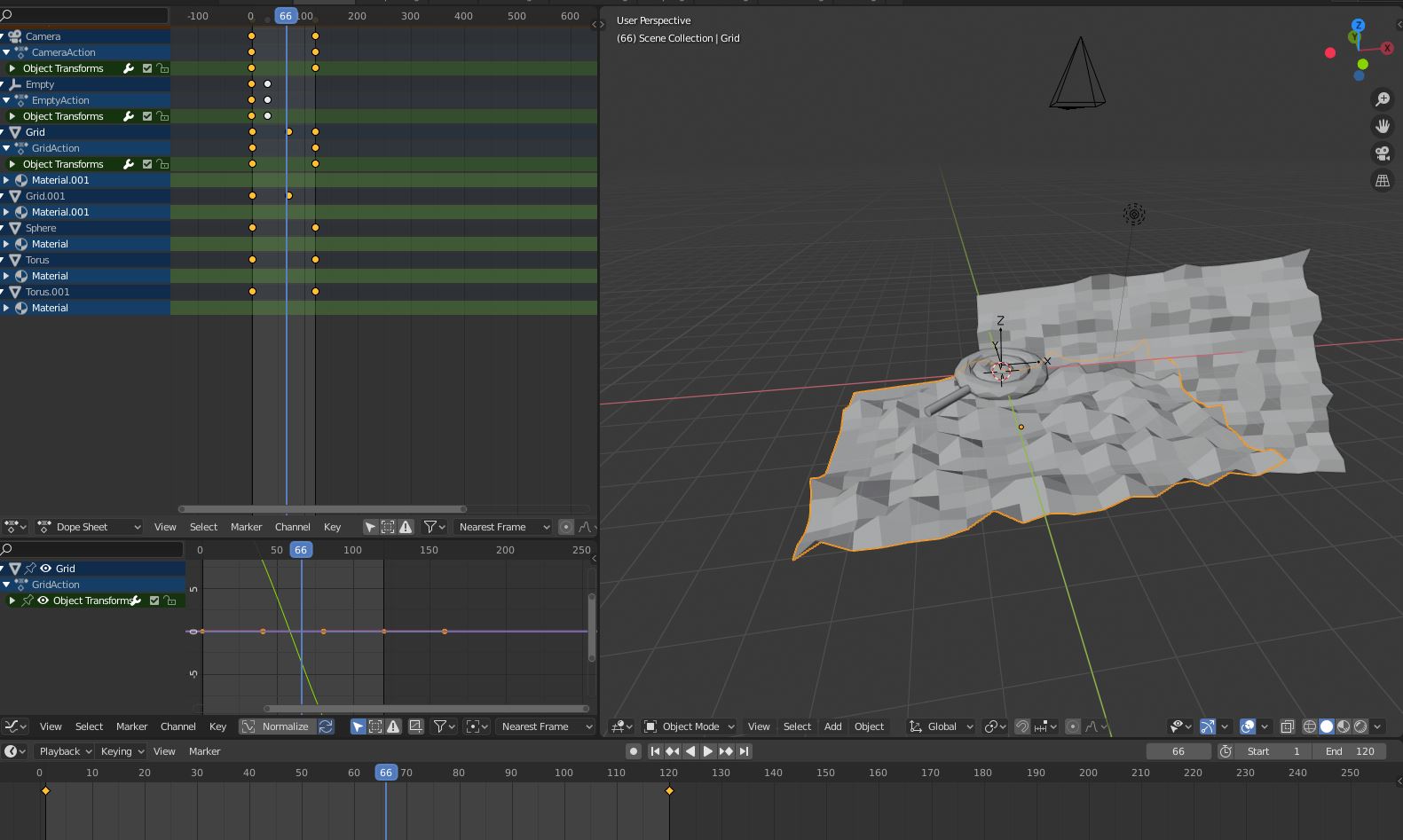Jump to the animation start frame
The image size is (1403, 840).
[655, 751]
